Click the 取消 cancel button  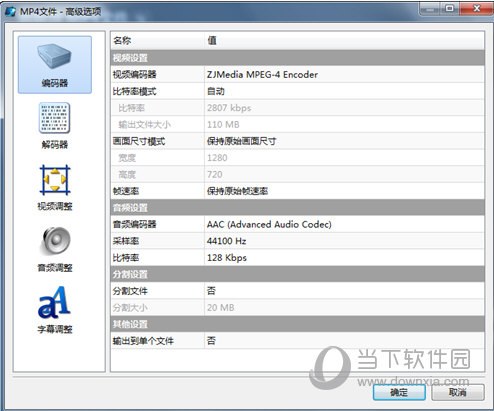click(x=458, y=392)
